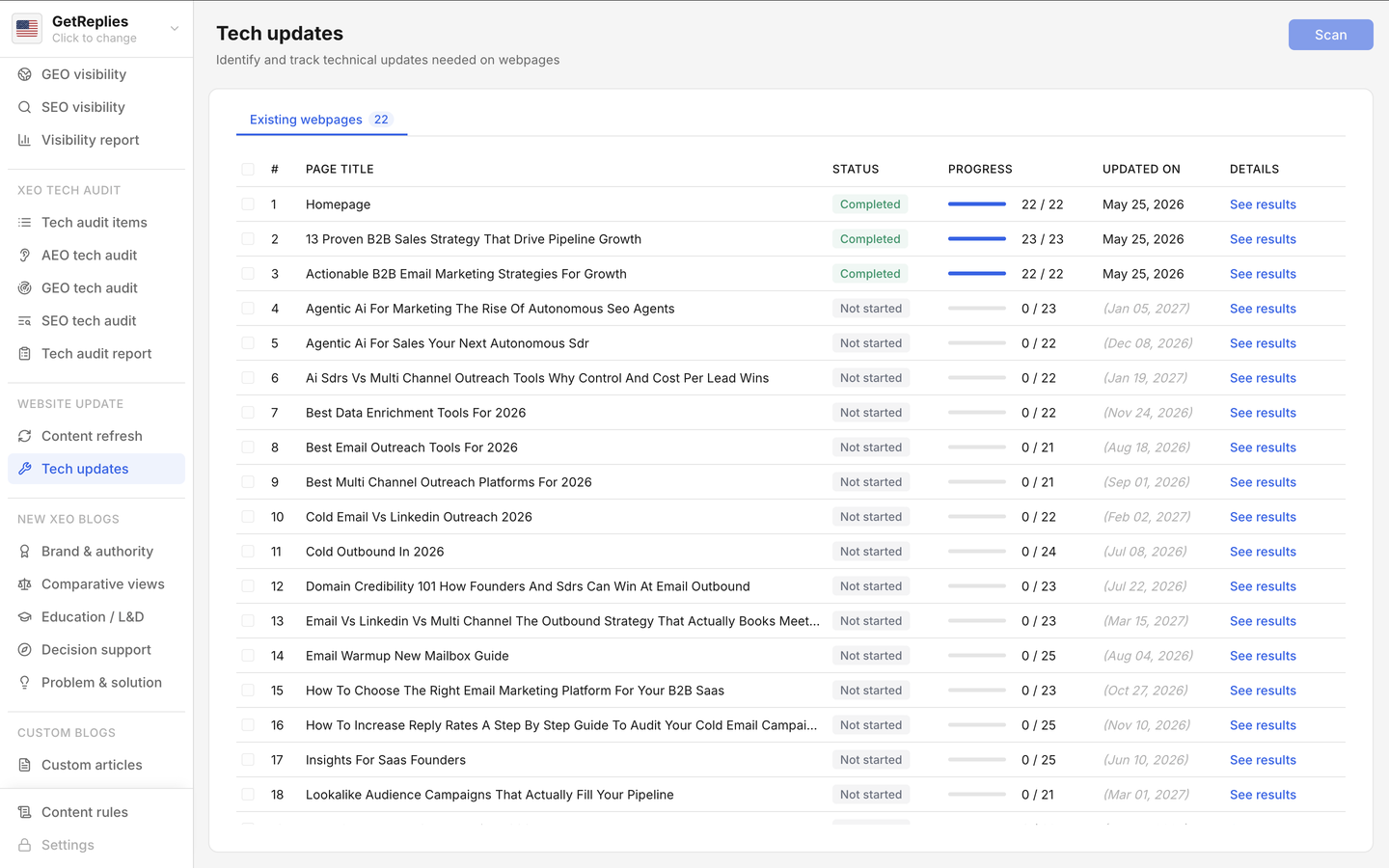The width and height of the screenshot is (1389, 868).
Task: Check the Homepage row checkbox
Action: [x=248, y=204]
